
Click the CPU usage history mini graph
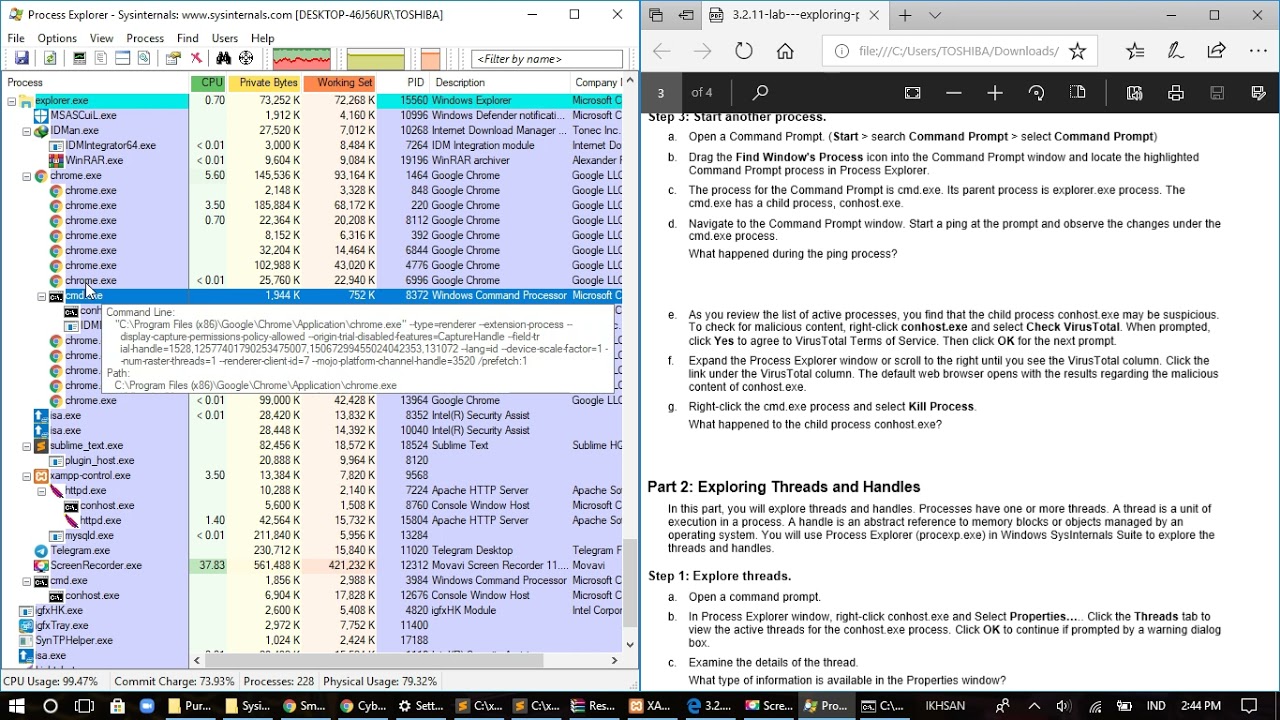tap(302, 59)
